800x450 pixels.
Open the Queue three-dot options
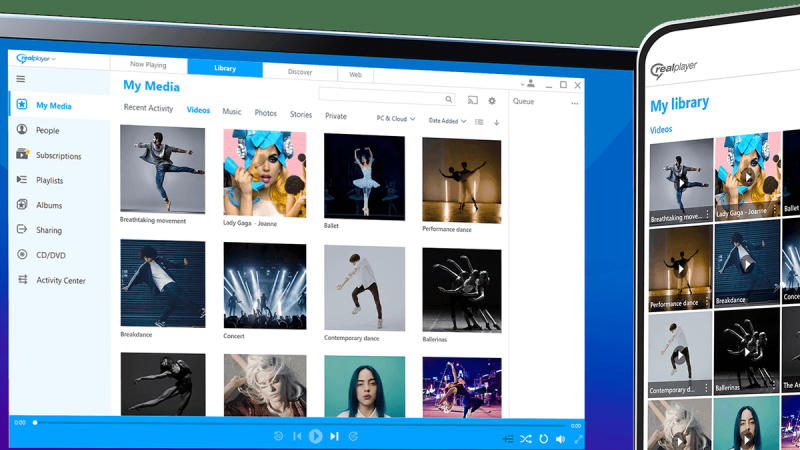575,104
